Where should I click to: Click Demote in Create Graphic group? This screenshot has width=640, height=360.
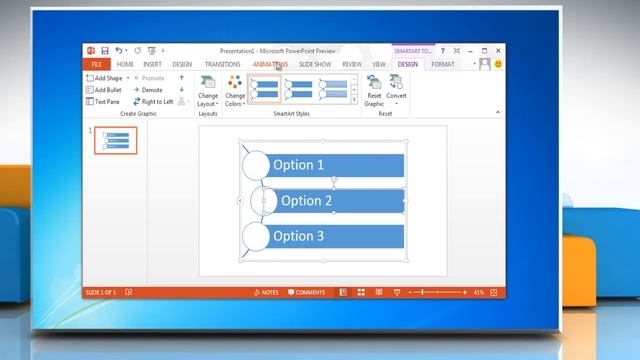(x=148, y=89)
